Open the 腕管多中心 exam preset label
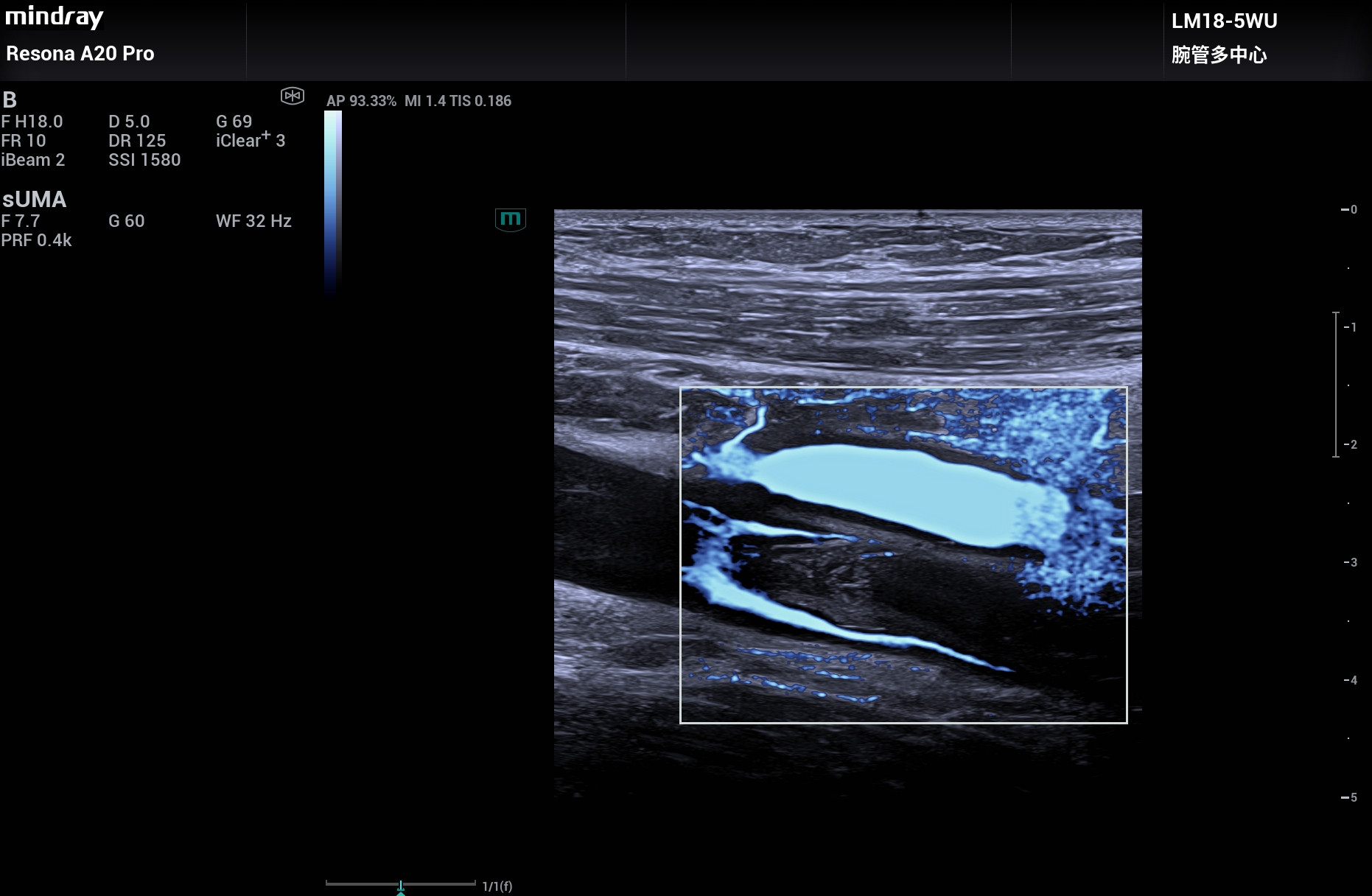 [x=1219, y=55]
